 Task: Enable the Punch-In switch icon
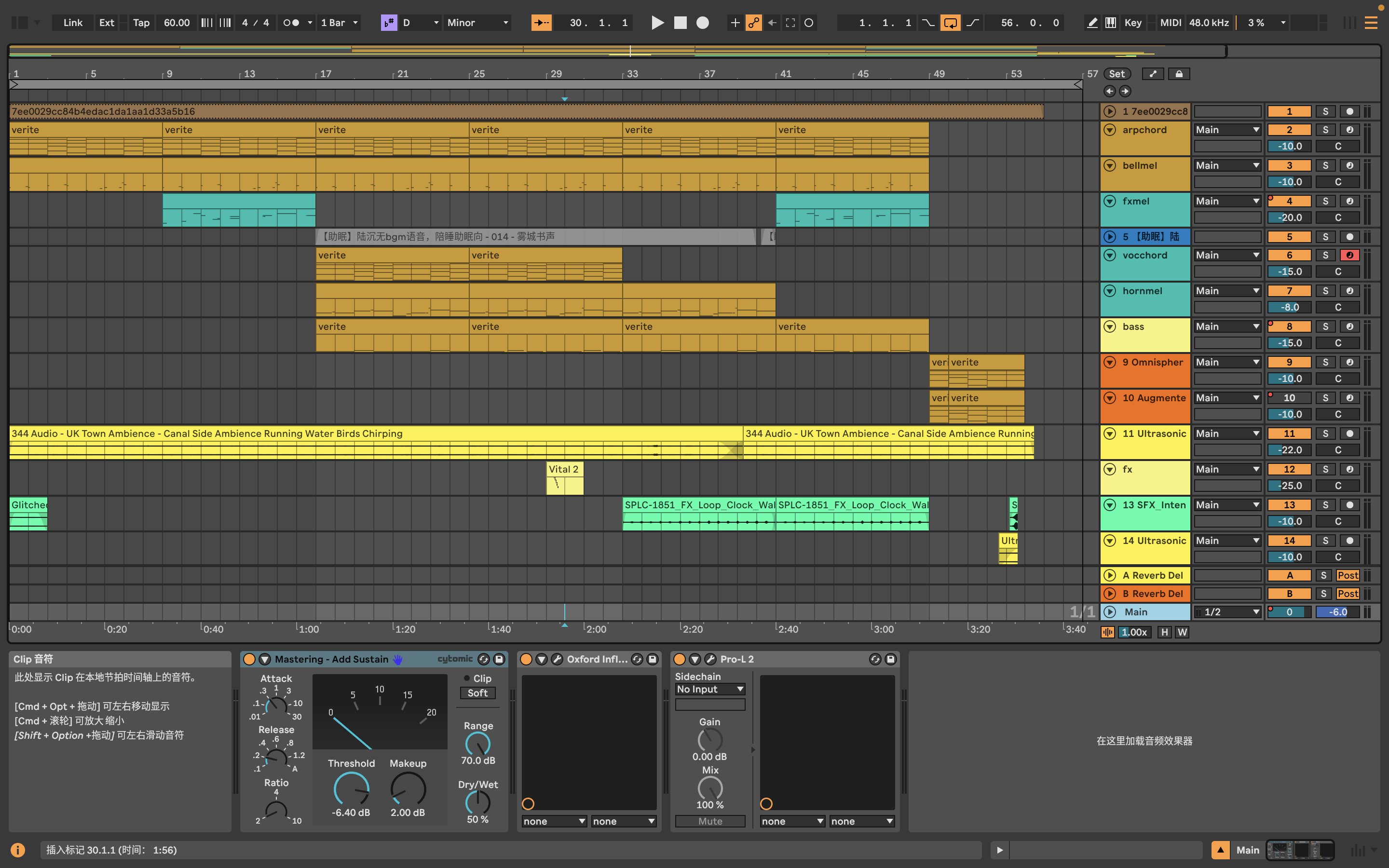click(928, 22)
